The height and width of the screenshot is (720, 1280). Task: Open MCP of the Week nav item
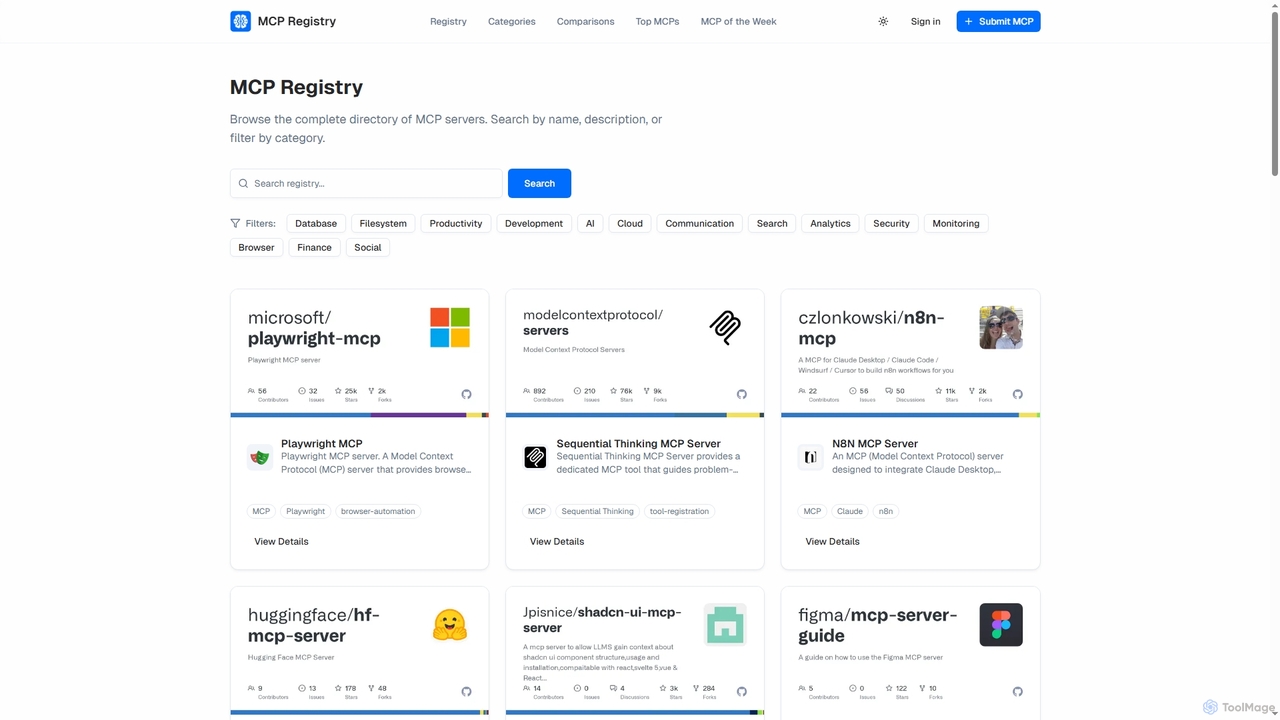click(x=738, y=21)
